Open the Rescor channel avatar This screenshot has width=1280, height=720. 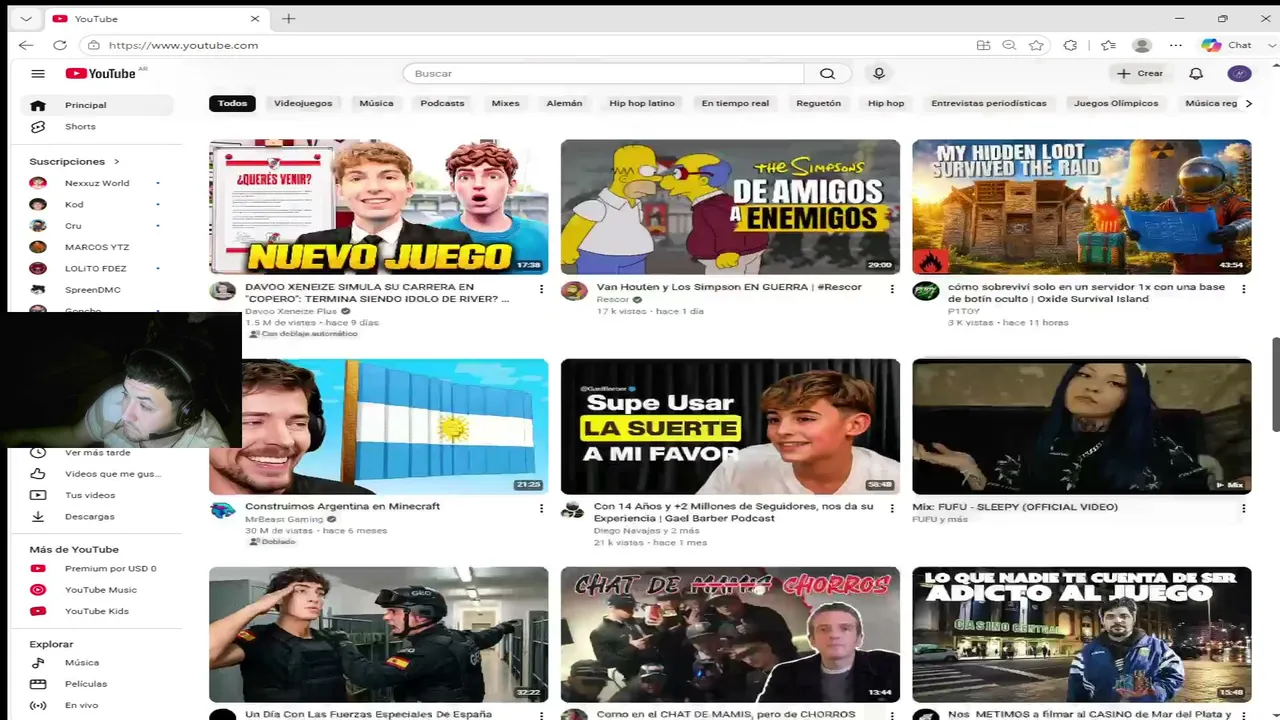[x=574, y=291]
